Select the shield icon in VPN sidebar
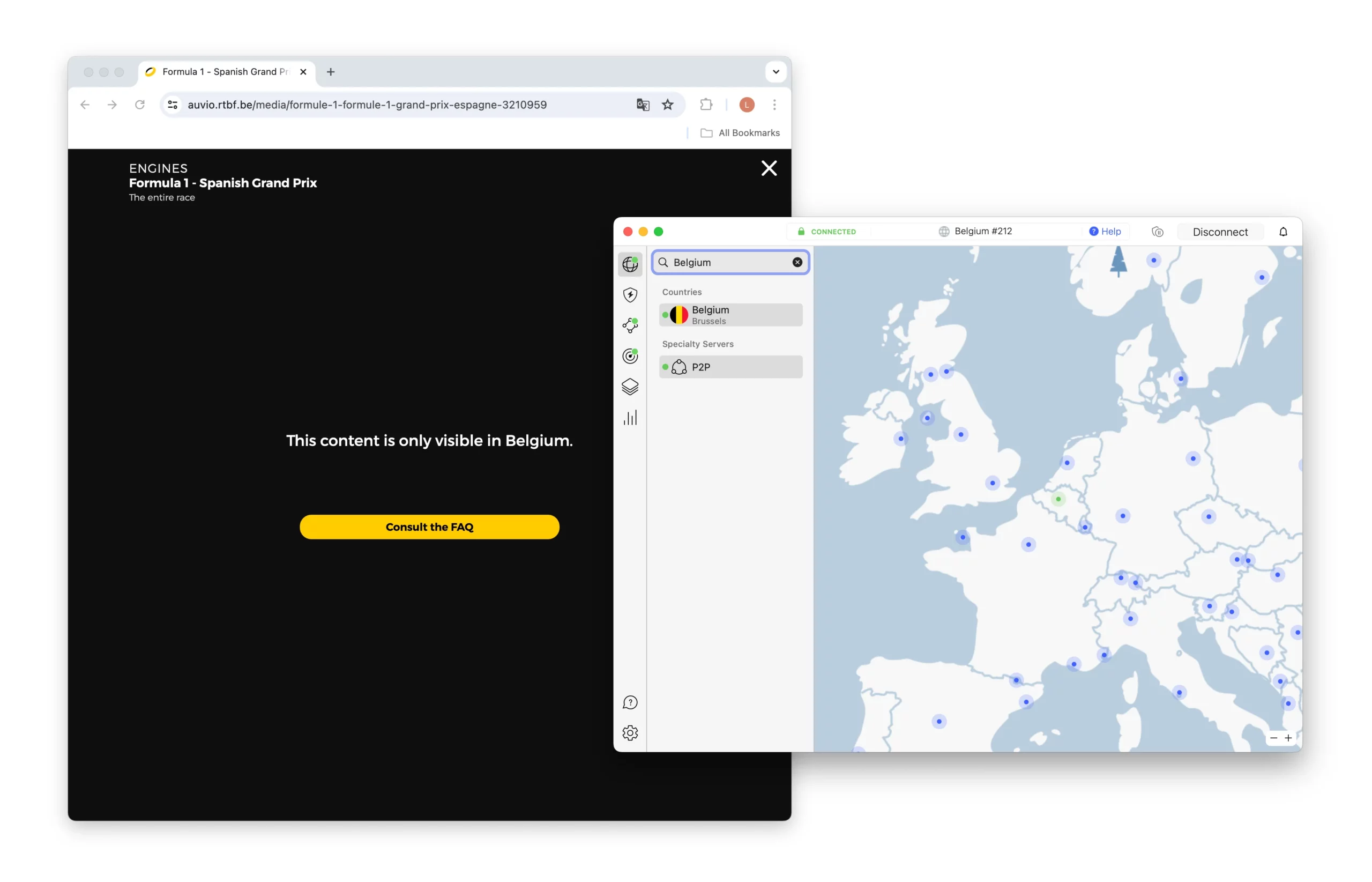Viewport: 1372px width, 882px height. [x=631, y=293]
